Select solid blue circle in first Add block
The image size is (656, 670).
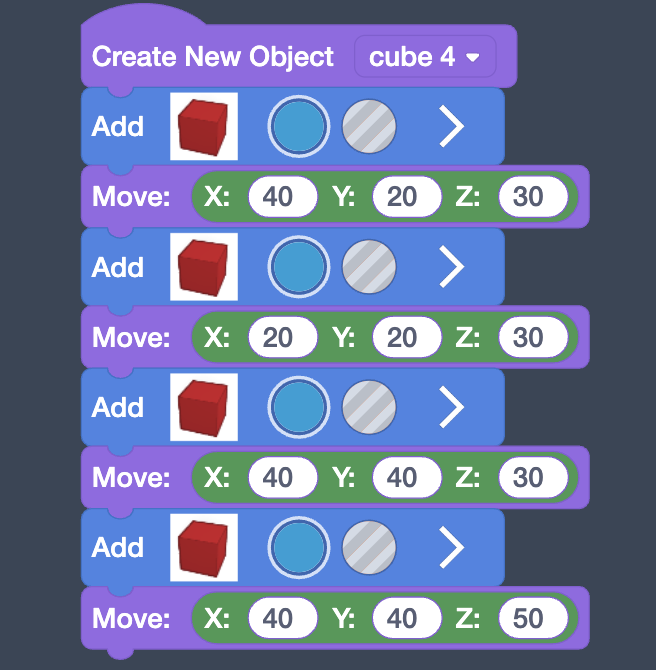coord(298,126)
